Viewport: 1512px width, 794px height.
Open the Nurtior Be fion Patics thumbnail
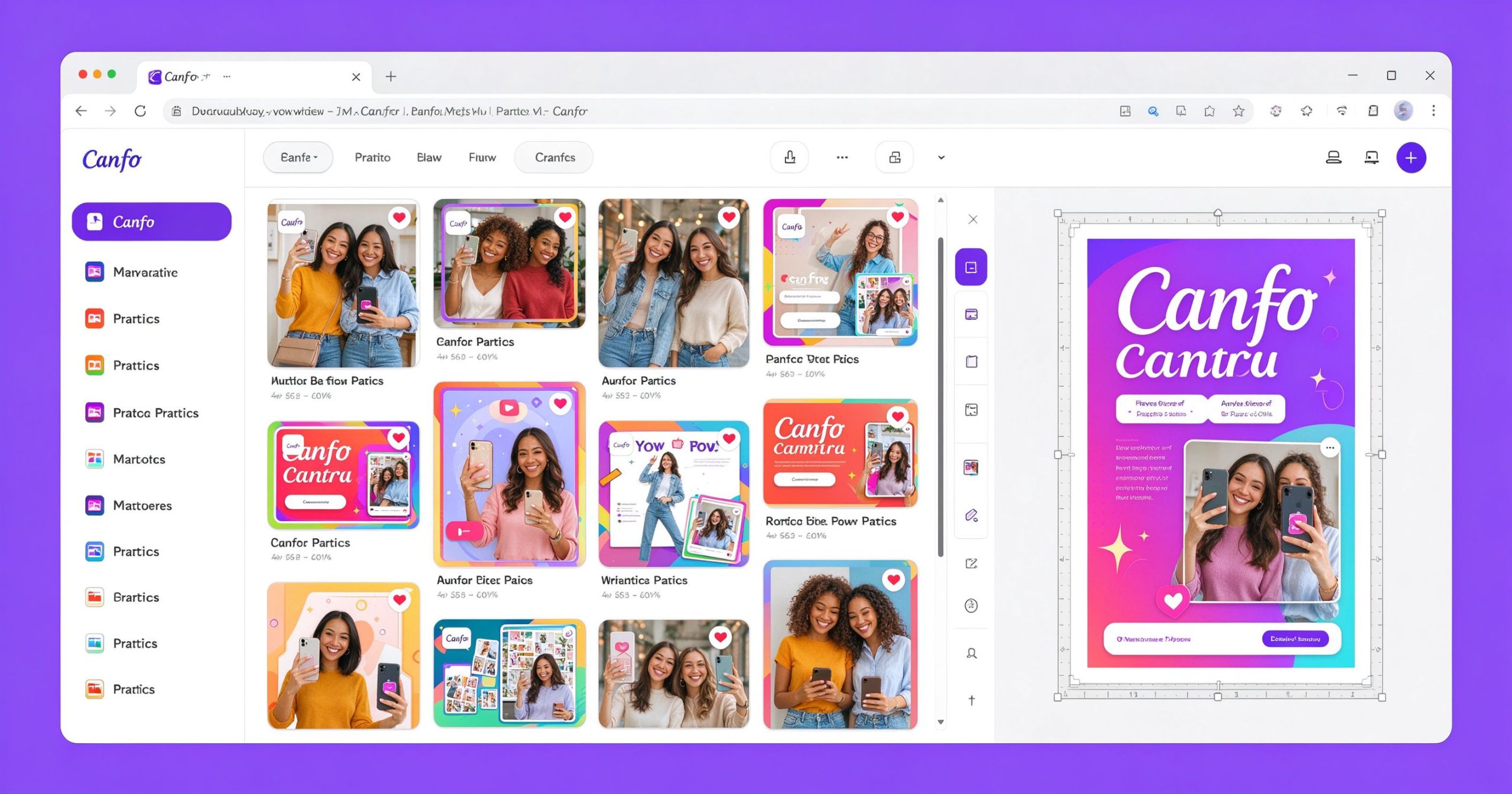click(343, 283)
